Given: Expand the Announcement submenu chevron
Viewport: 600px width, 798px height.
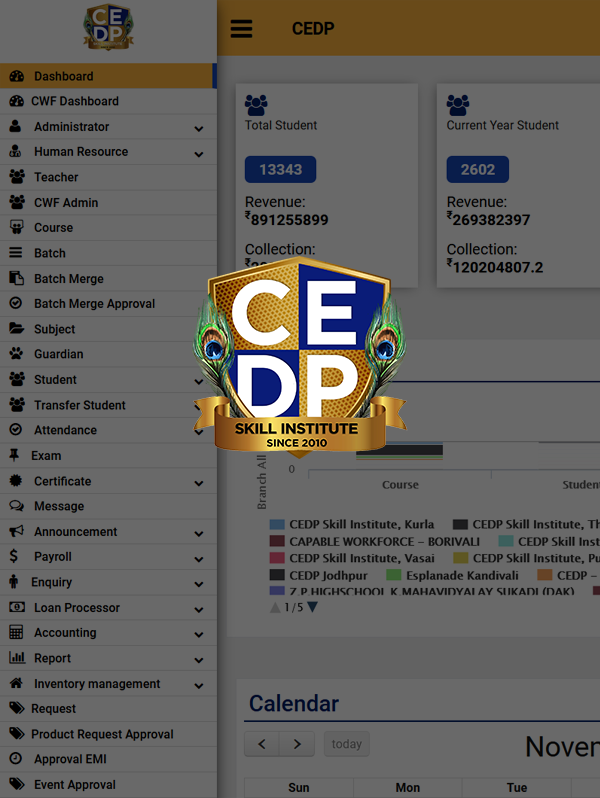Looking at the screenshot, I should 199,534.
